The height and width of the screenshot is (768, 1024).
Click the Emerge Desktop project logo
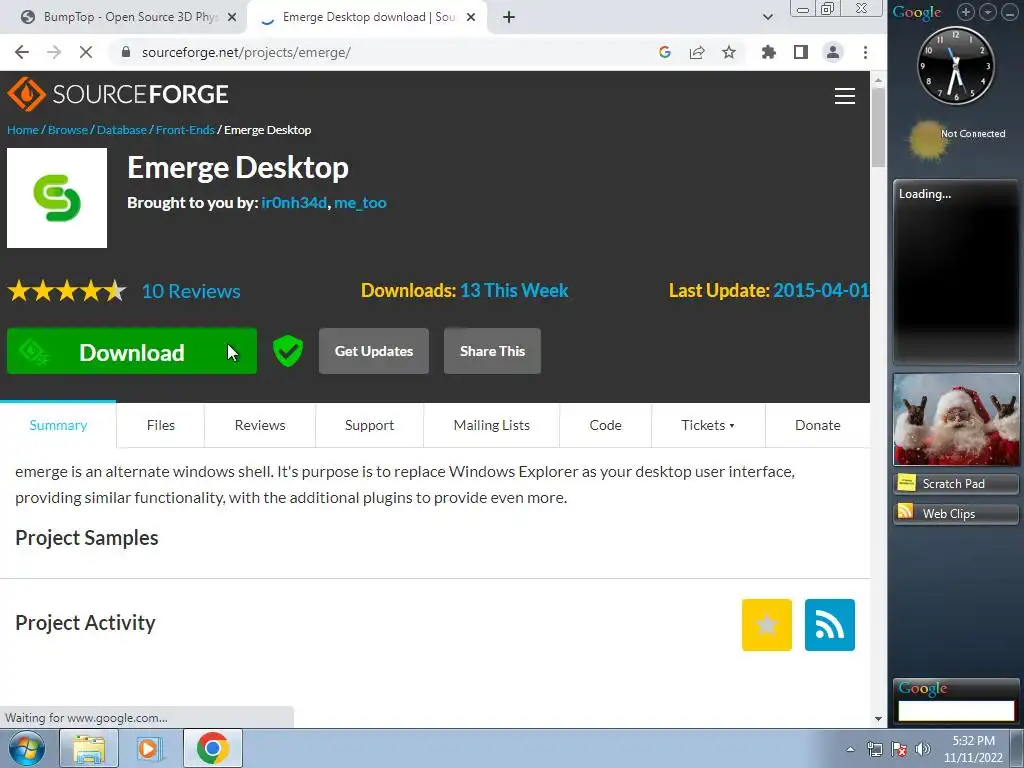click(x=57, y=198)
